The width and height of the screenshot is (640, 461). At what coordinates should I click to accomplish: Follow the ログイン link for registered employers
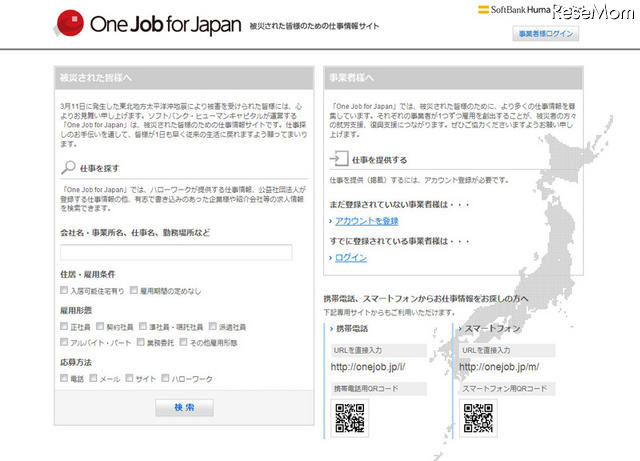[351, 257]
